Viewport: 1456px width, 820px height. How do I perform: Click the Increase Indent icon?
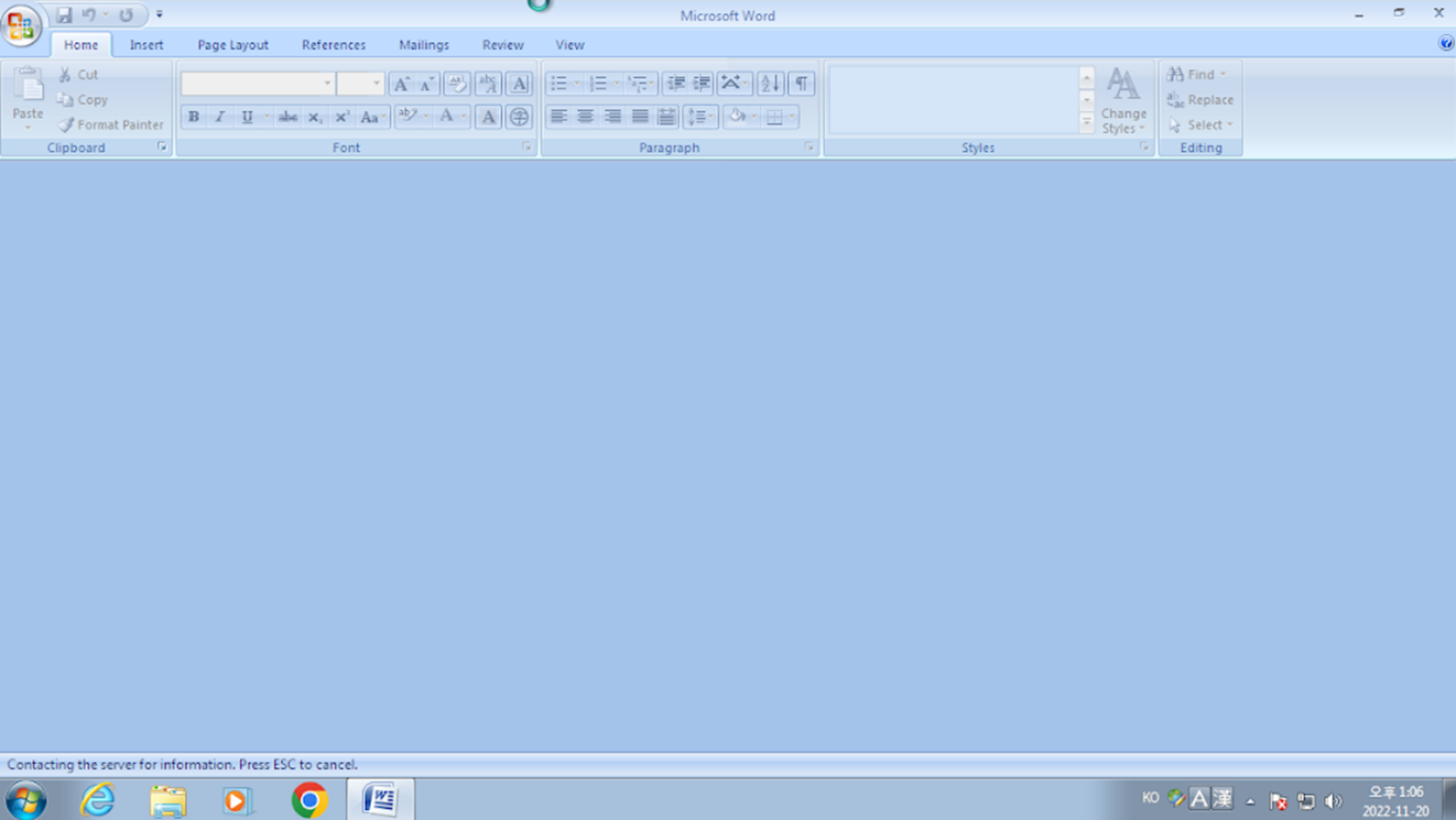(x=701, y=83)
